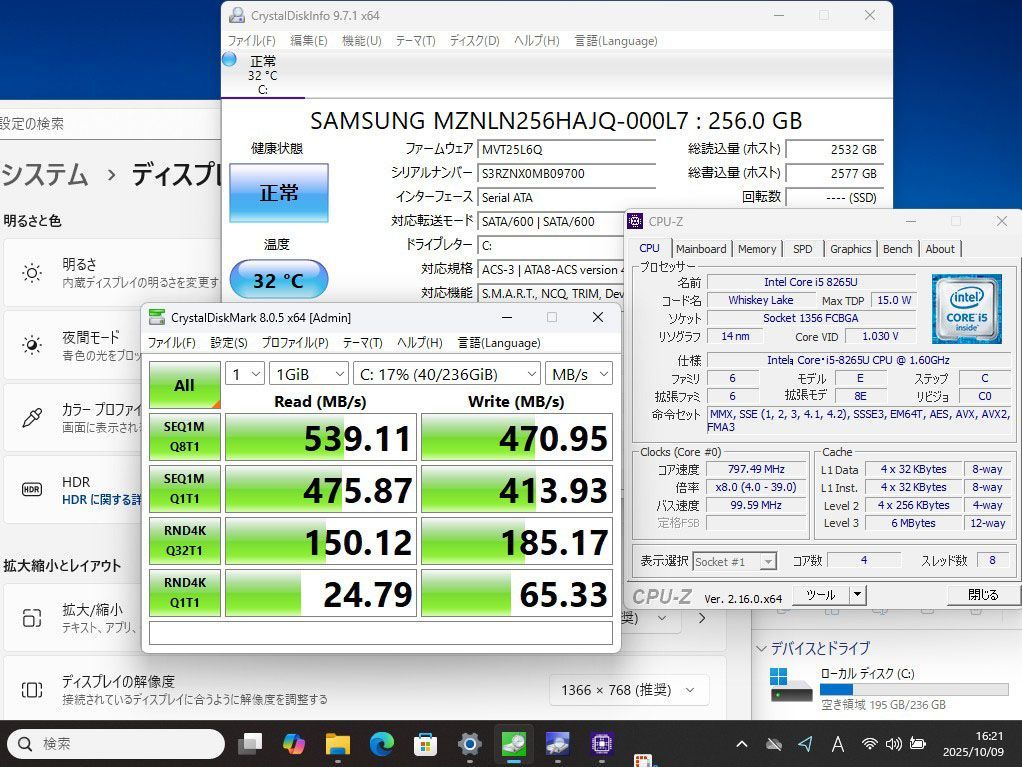The height and width of the screenshot is (767, 1022).
Task: Launch Copilot from the taskbar
Action: tap(294, 744)
